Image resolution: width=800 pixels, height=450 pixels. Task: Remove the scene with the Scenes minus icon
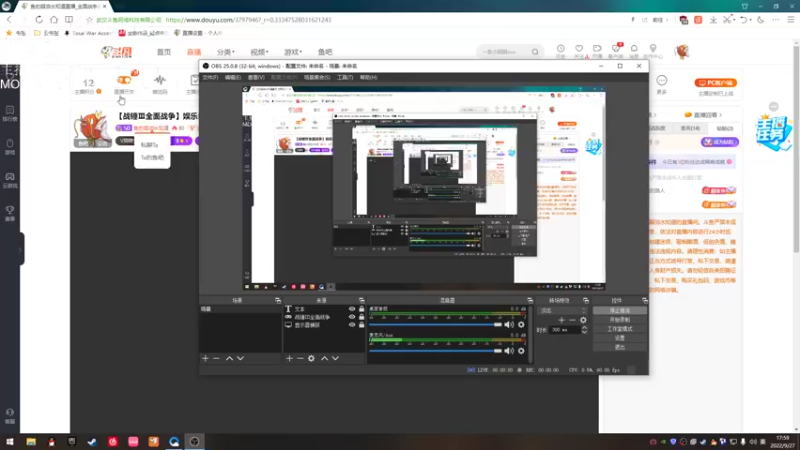(x=216, y=359)
